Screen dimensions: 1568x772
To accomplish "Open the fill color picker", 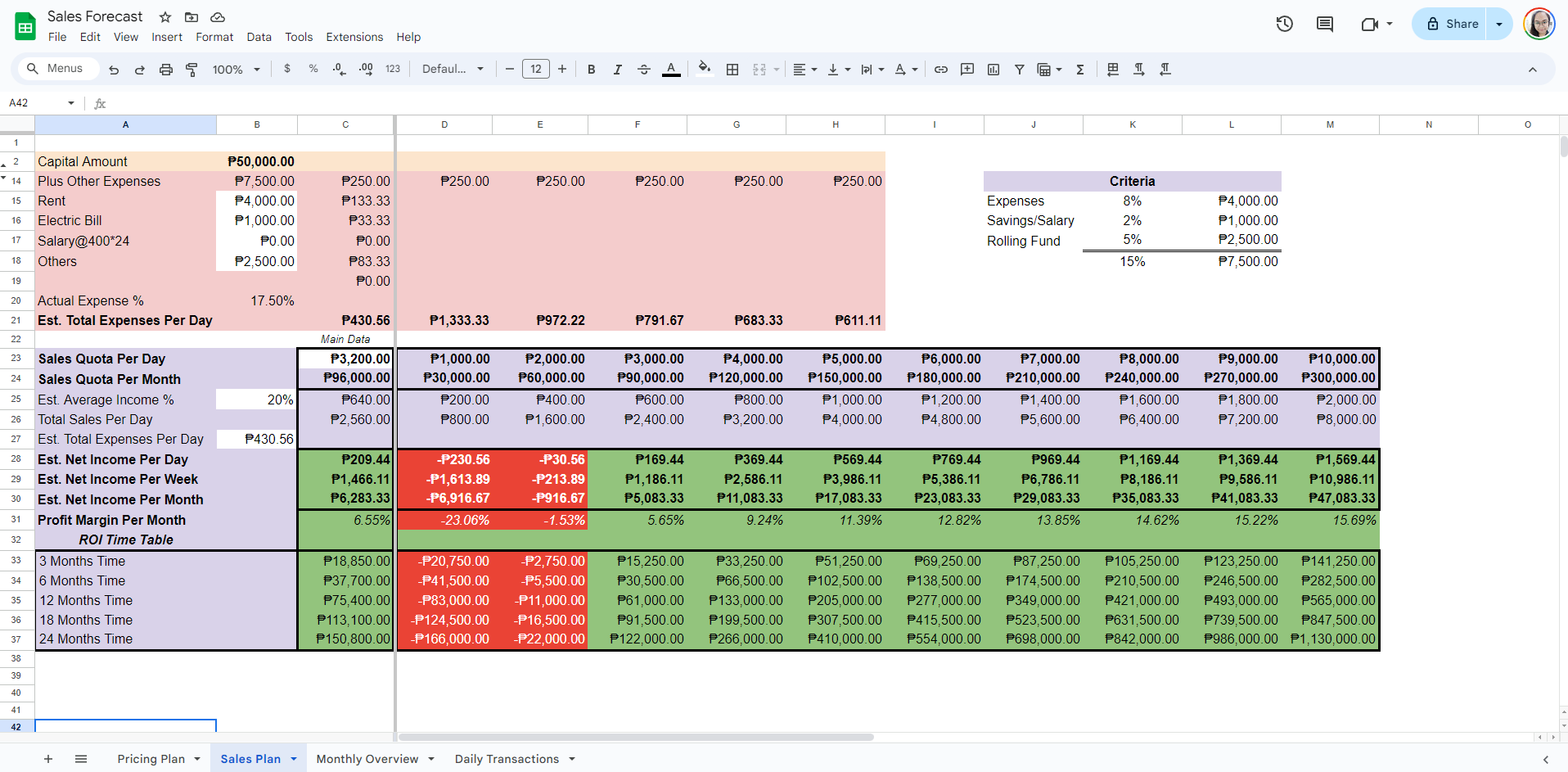I will pos(705,69).
